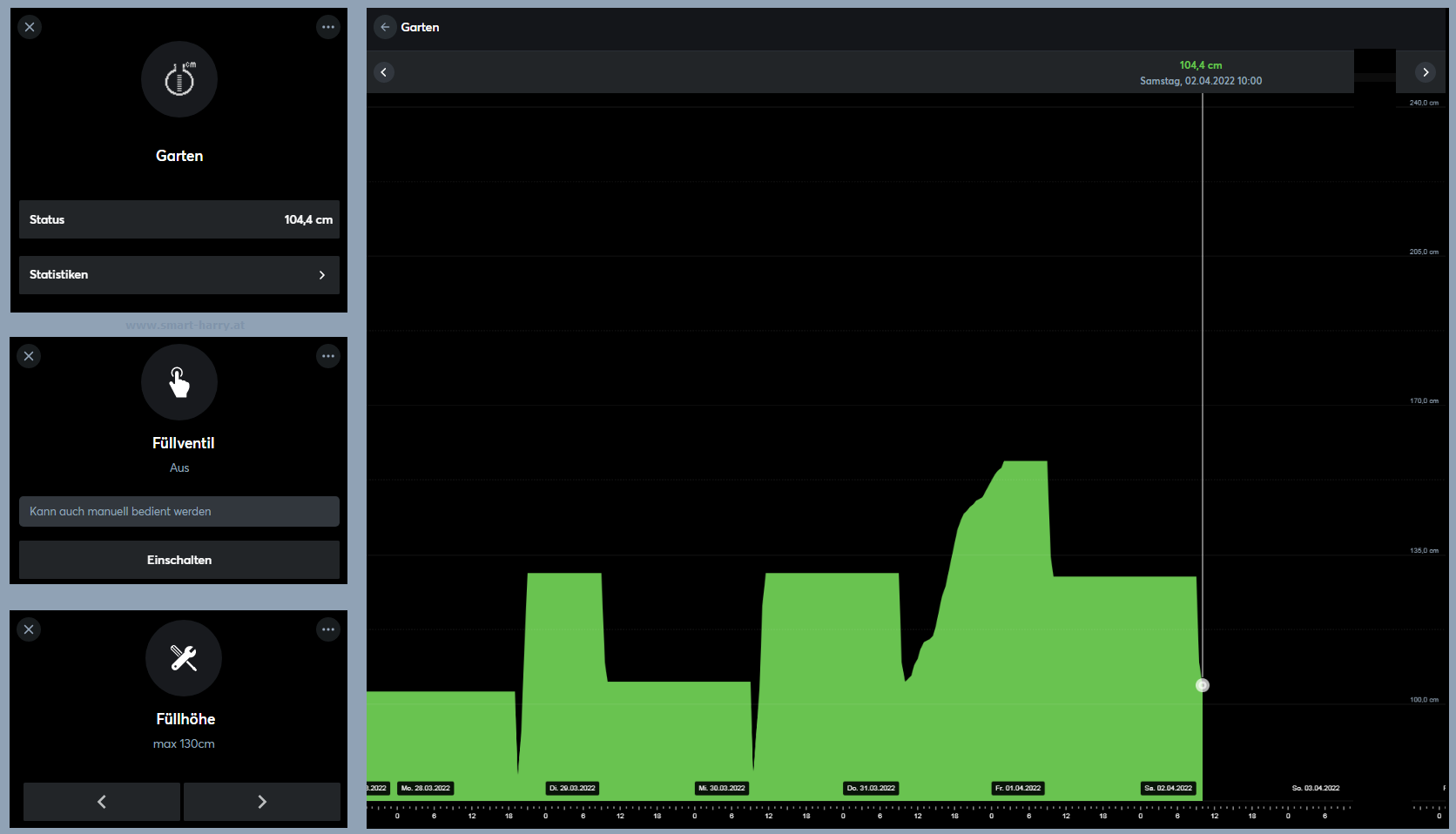1456x834 pixels.
Task: Click the 'max 130cm' value text
Action: [x=184, y=744]
